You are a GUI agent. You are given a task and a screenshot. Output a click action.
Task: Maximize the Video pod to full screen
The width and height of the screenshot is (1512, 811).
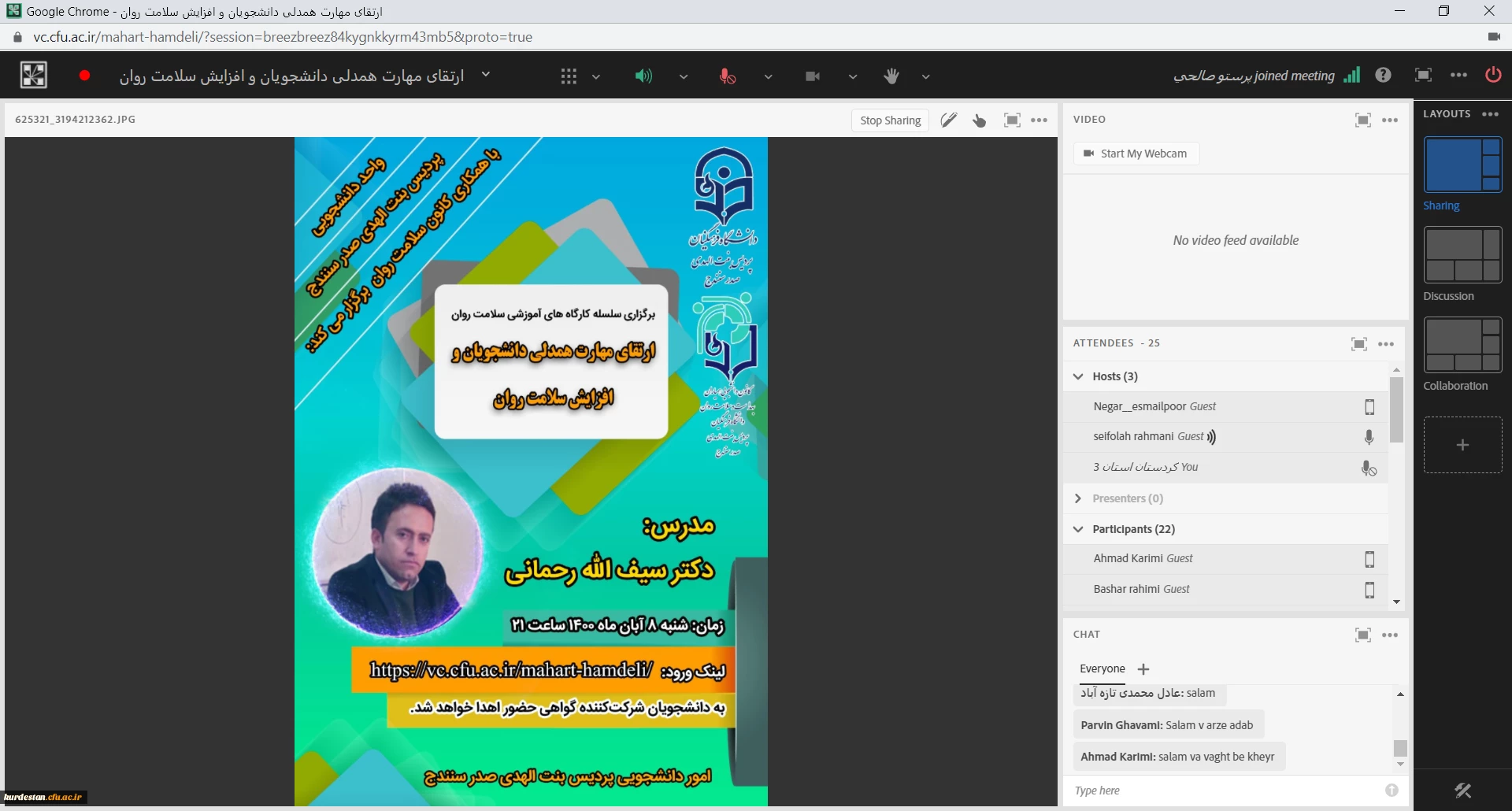[x=1362, y=120]
